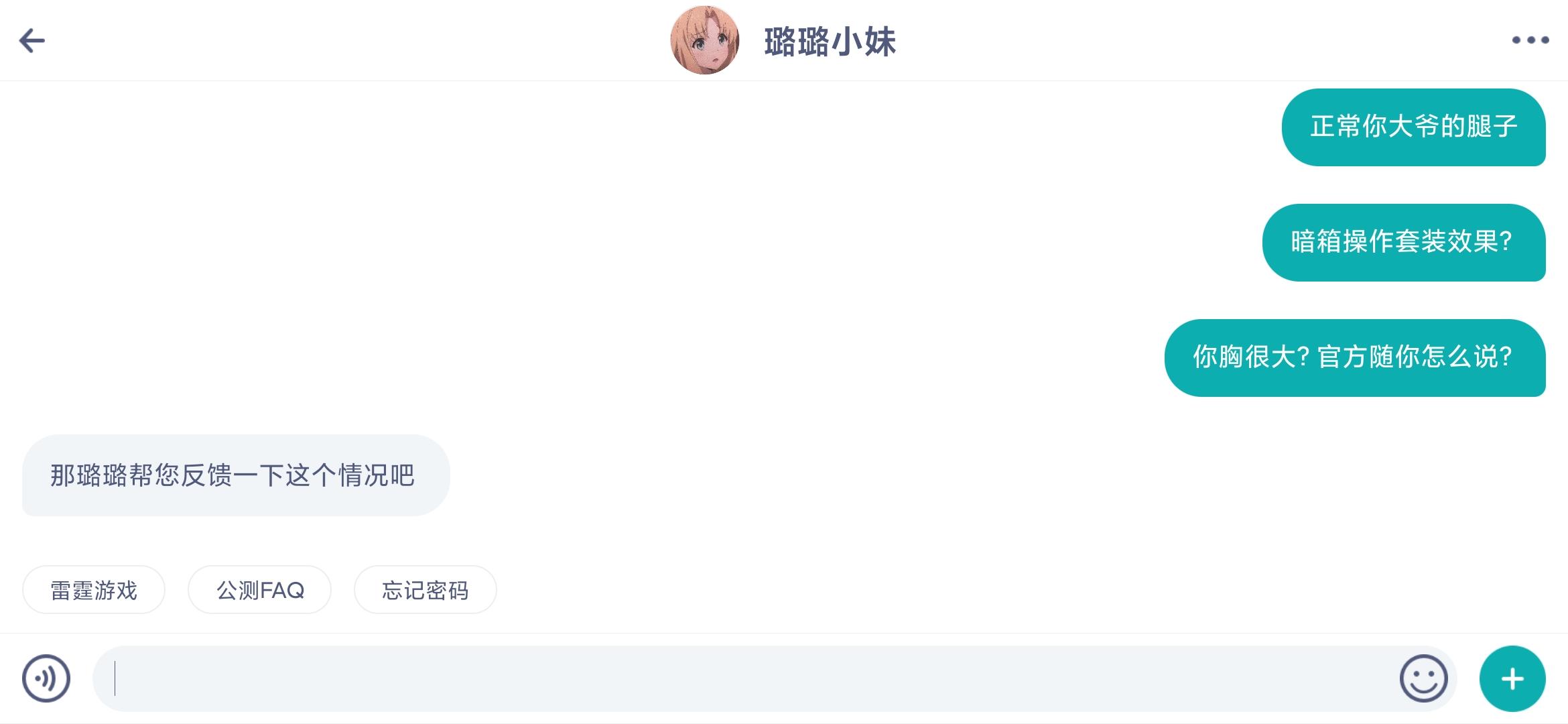
Task: Click the reply bubble 那璐璐帮您反馈一下这个情况吧
Action: tap(236, 475)
